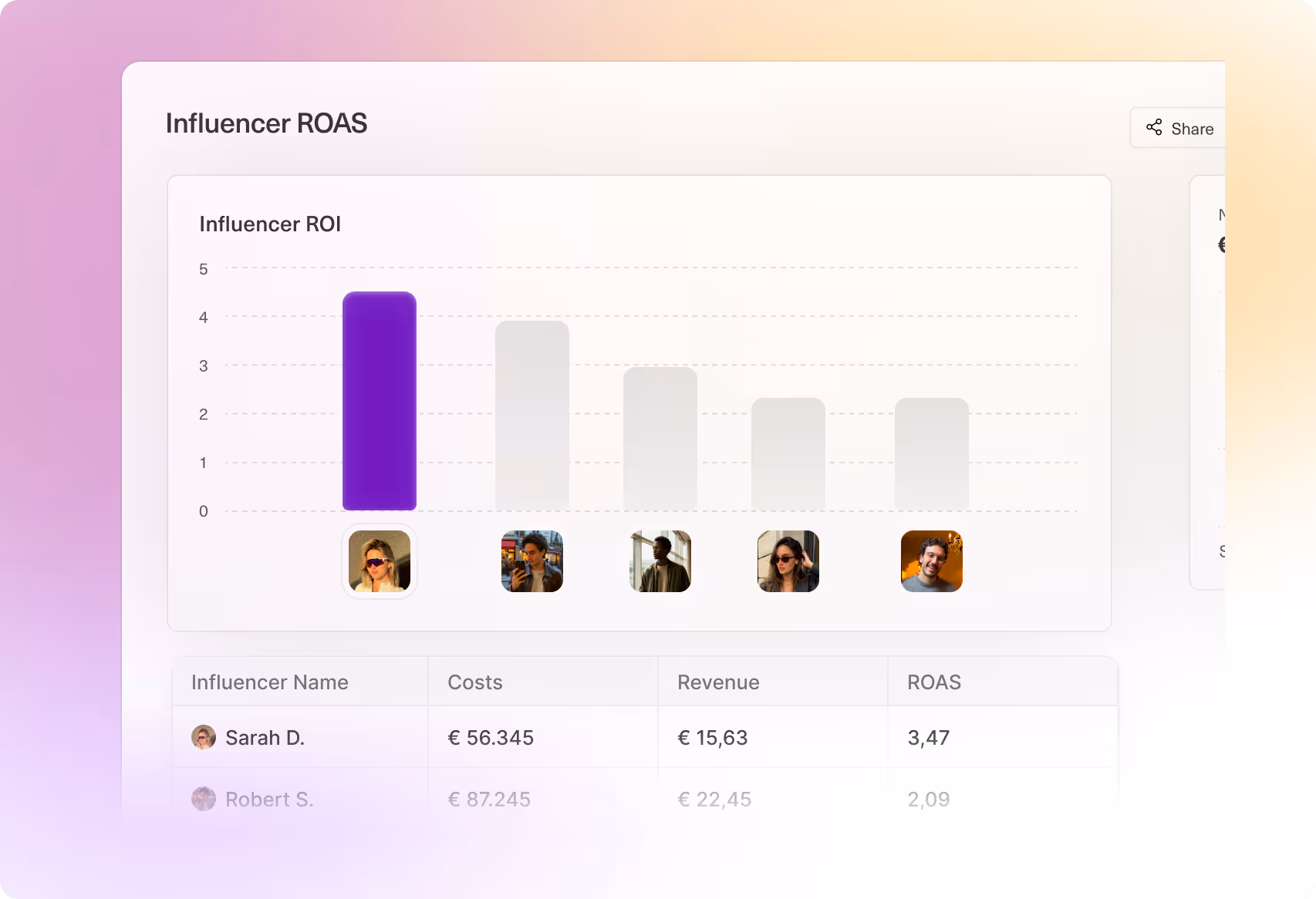
Task: Select the last influencer's avatar in the chart
Action: point(931,561)
